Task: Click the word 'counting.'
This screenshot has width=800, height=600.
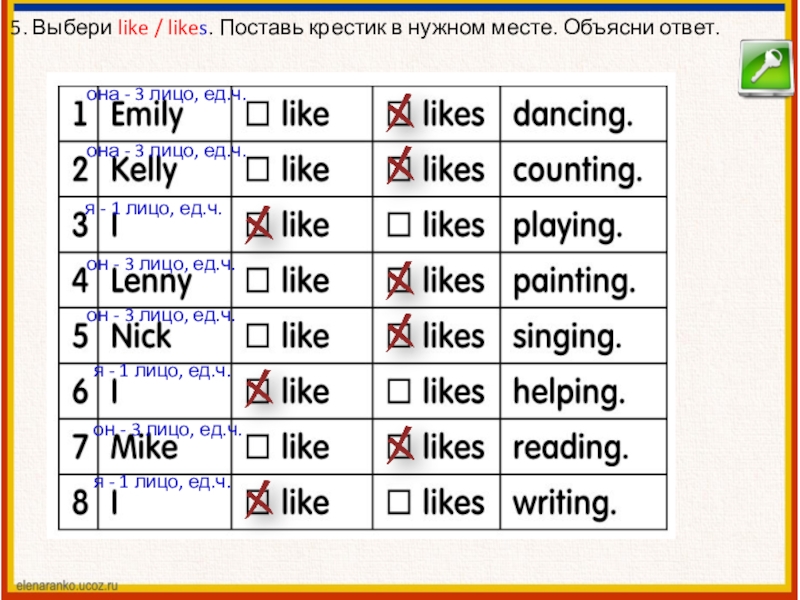Action: coord(577,171)
